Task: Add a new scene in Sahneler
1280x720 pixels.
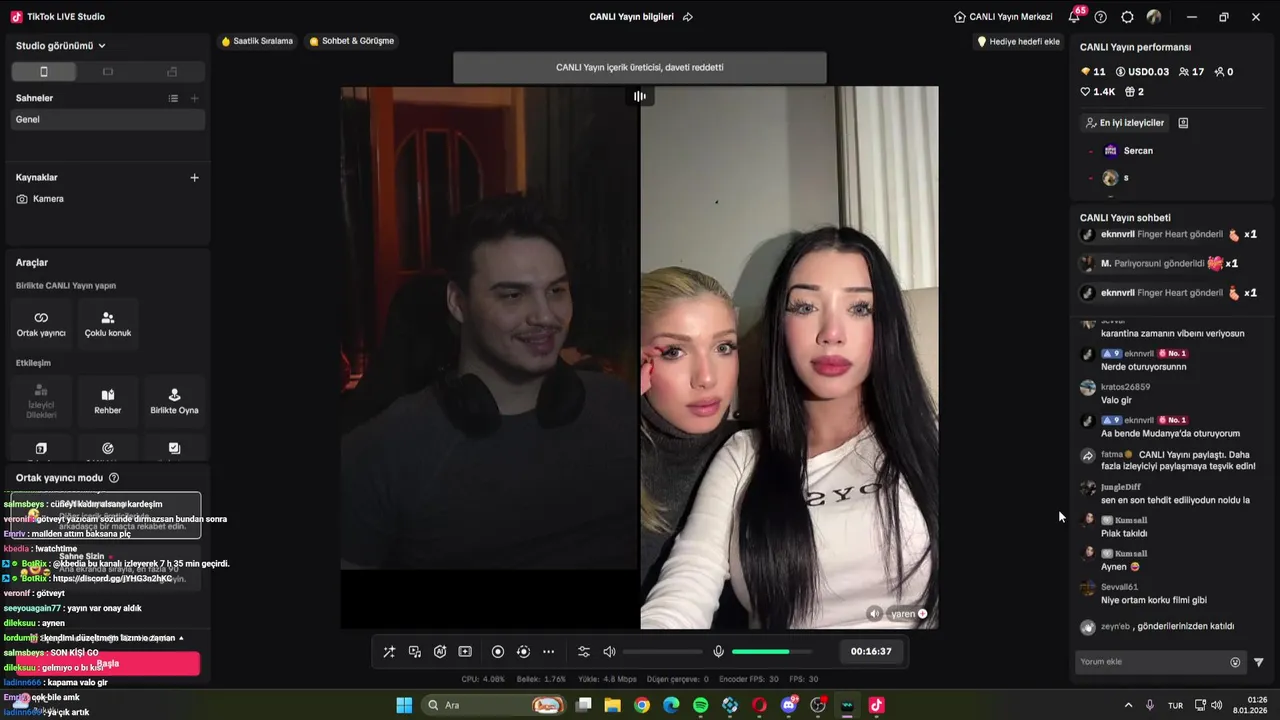Action: (194, 98)
